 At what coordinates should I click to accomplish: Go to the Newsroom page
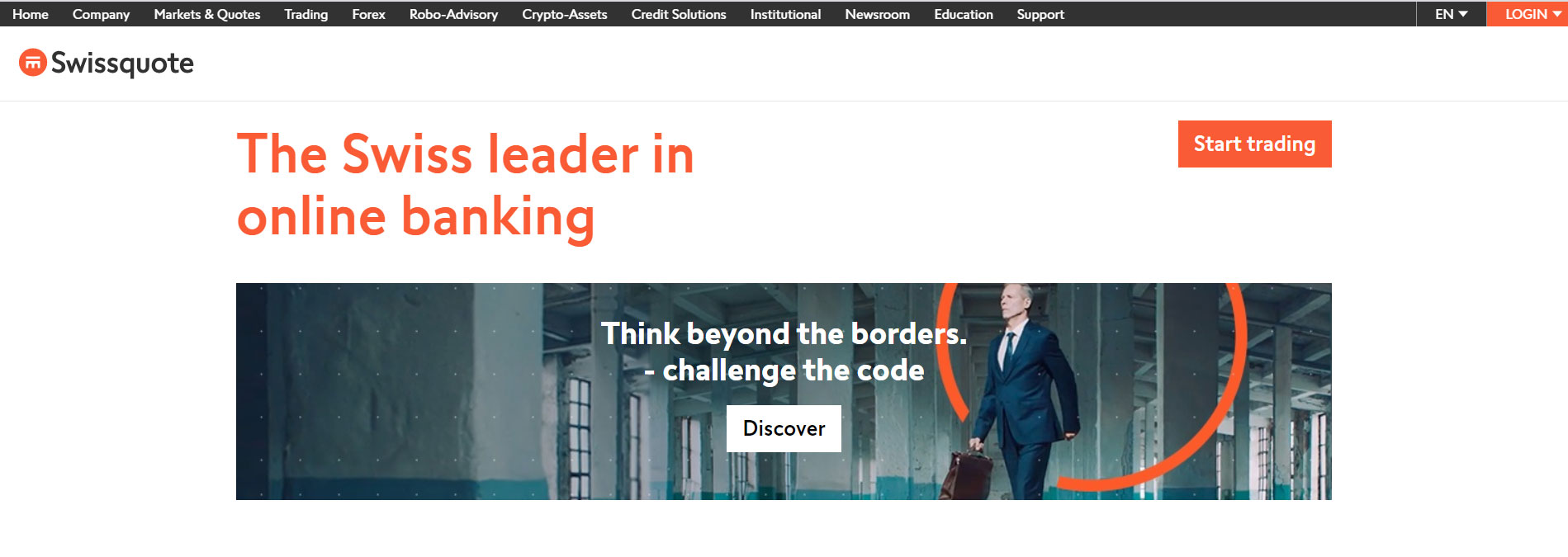(x=877, y=14)
